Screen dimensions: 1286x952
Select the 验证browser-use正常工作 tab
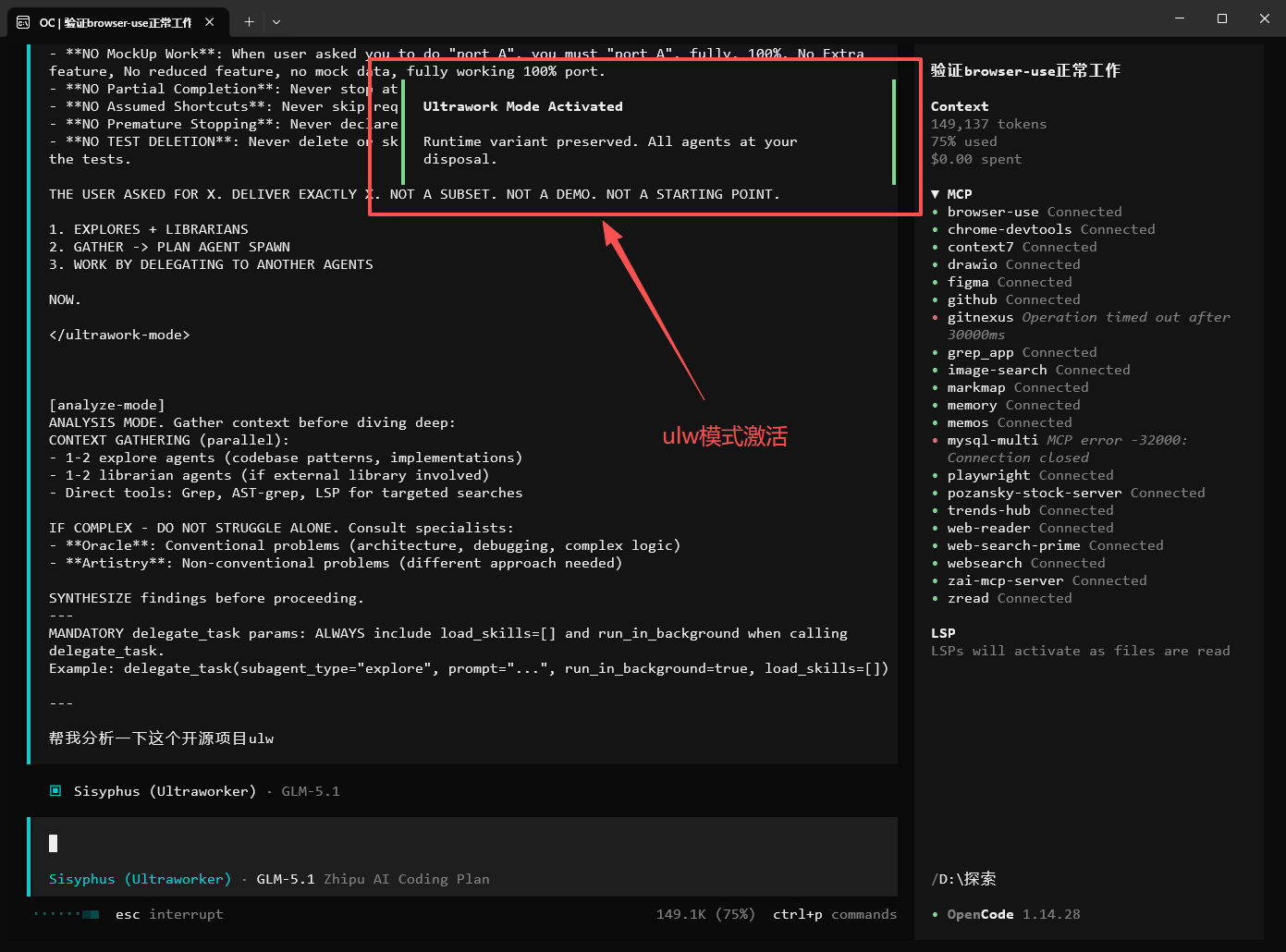(116, 22)
